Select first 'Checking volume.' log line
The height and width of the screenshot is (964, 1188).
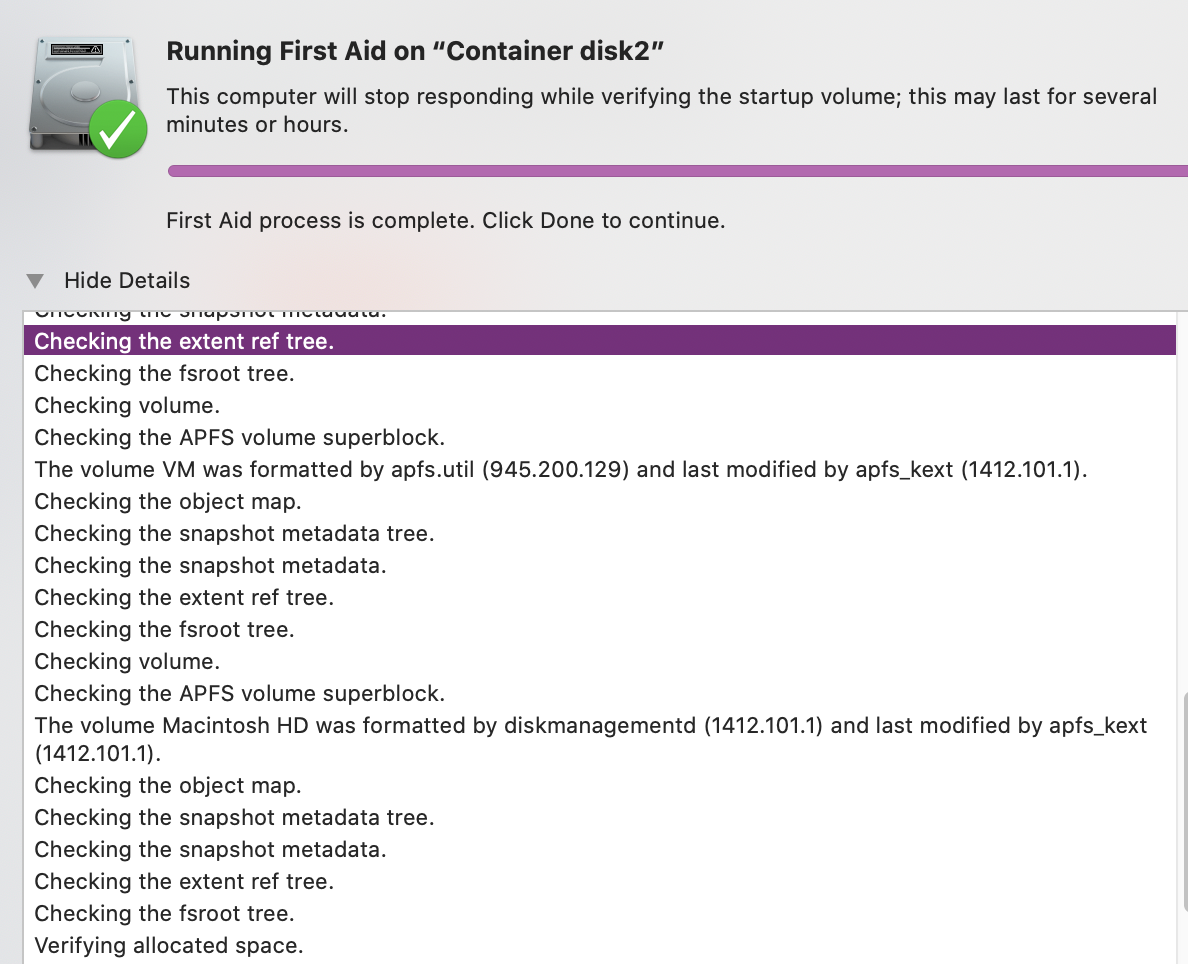tap(127, 405)
